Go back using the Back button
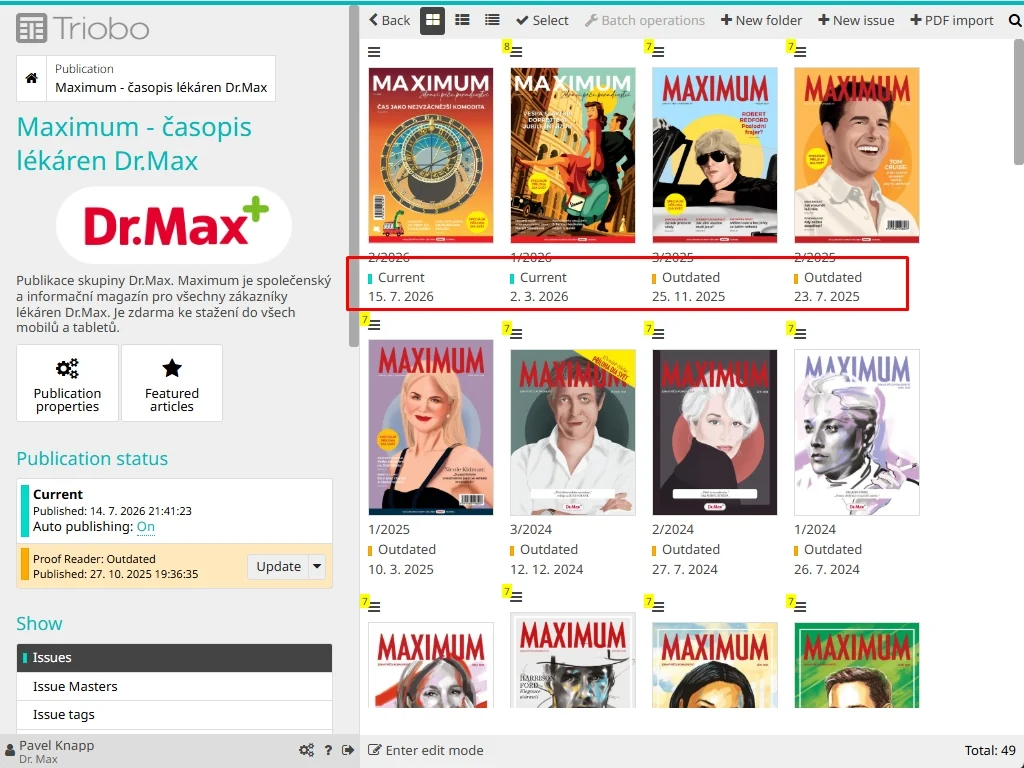 [389, 20]
